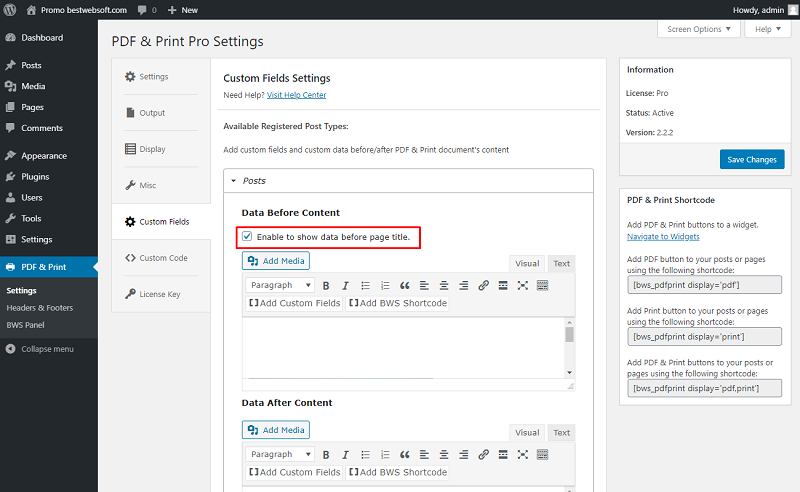Image resolution: width=800 pixels, height=492 pixels.
Task: Select the [bws_pdfprint display='pdf'] shortcode field
Action: [704, 285]
